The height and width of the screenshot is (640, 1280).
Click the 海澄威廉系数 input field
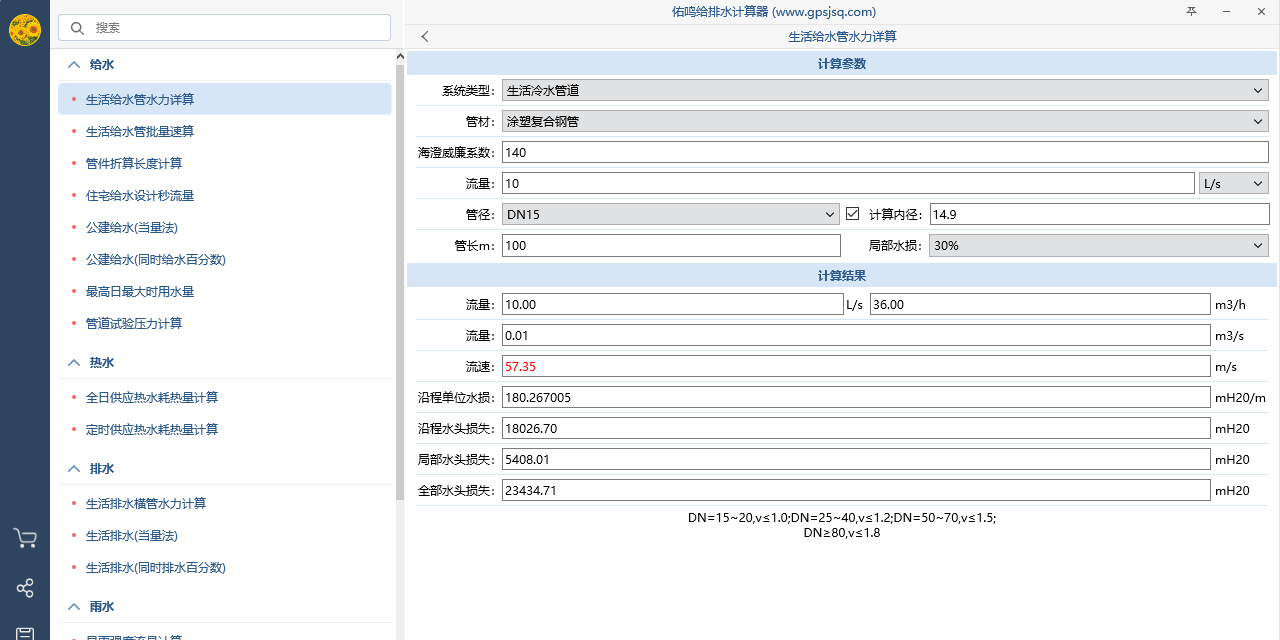click(x=884, y=153)
